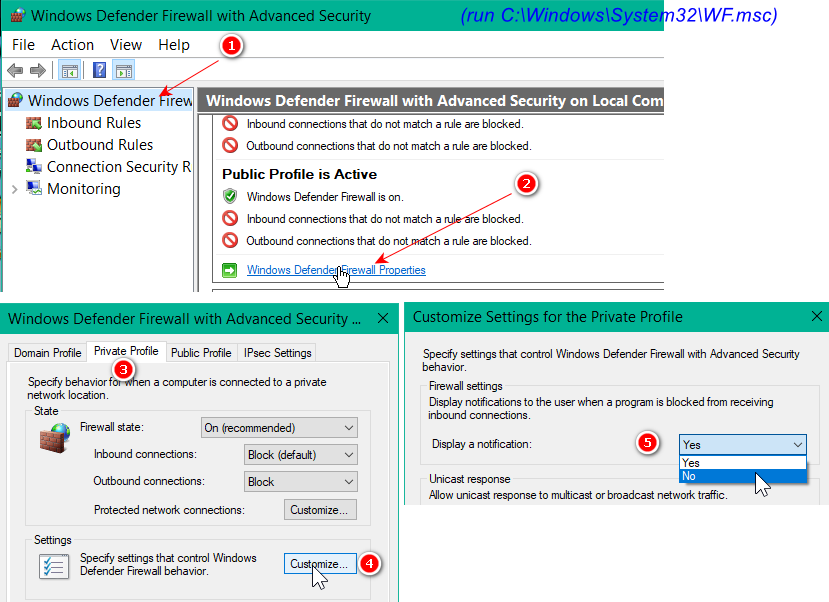Screen dimensions: 829x602
Task: Open the Firewall state dropdown
Action: click(279, 428)
